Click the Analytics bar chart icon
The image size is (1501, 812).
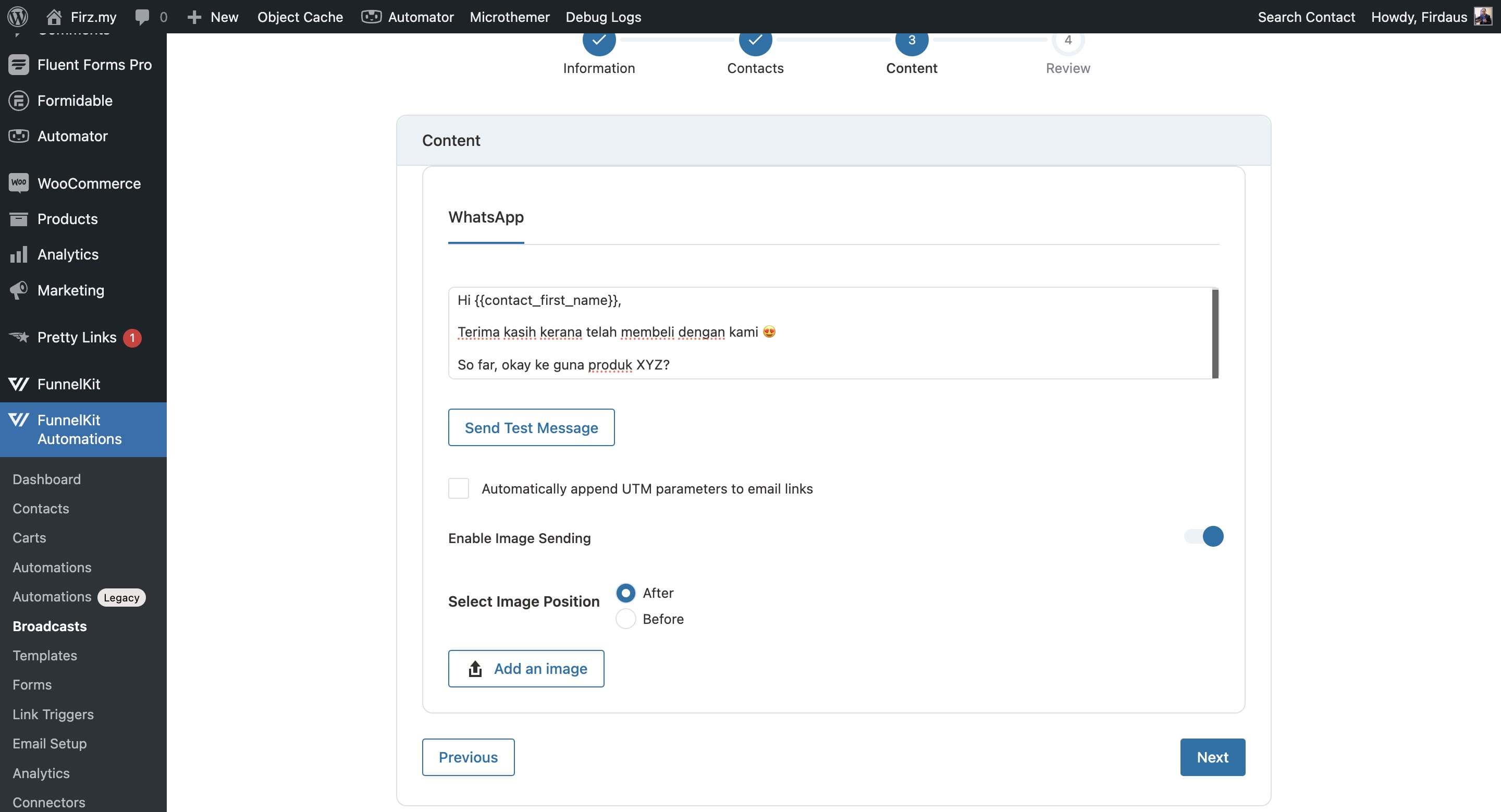[19, 254]
